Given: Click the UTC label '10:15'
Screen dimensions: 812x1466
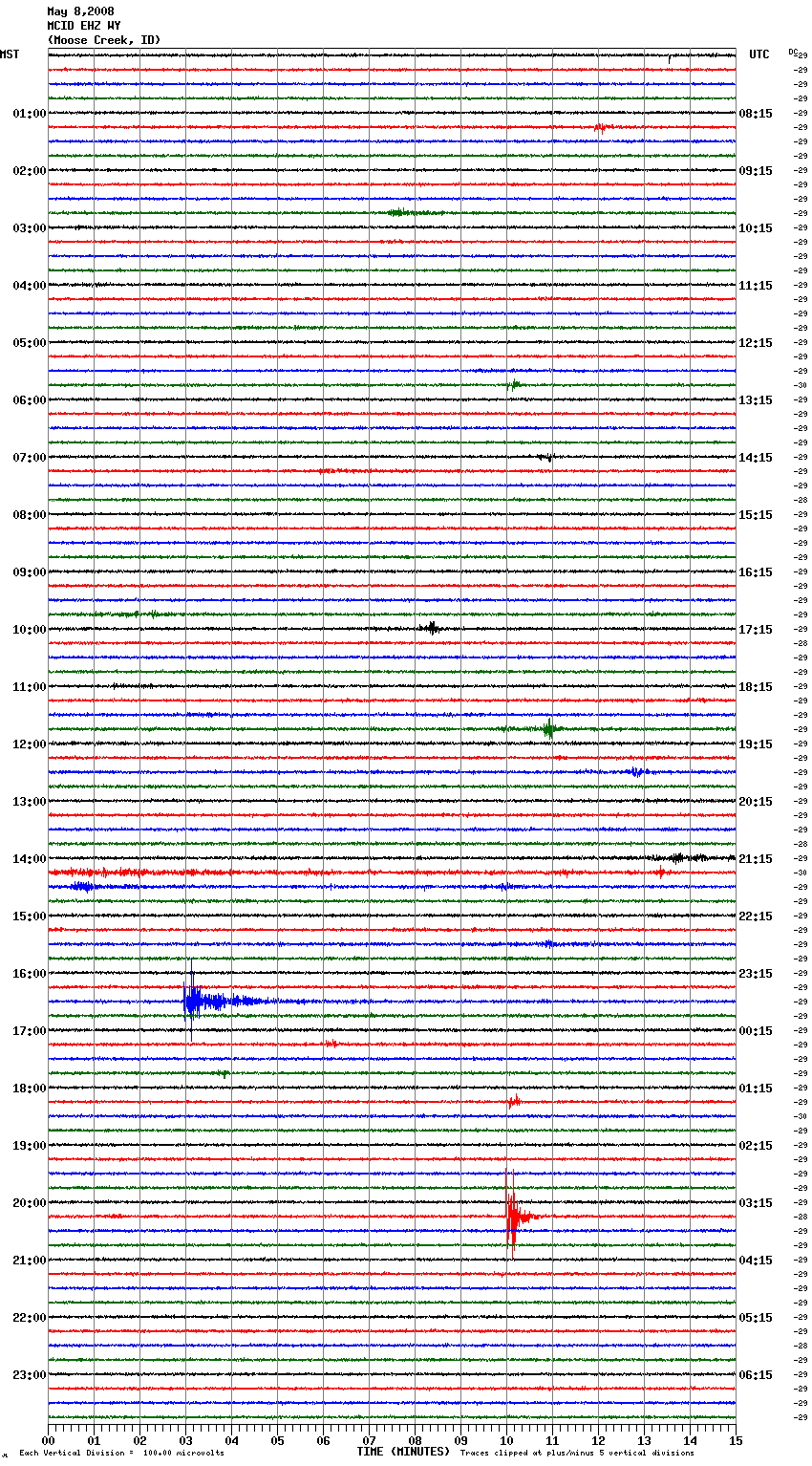Looking at the screenshot, I should pos(756,228).
